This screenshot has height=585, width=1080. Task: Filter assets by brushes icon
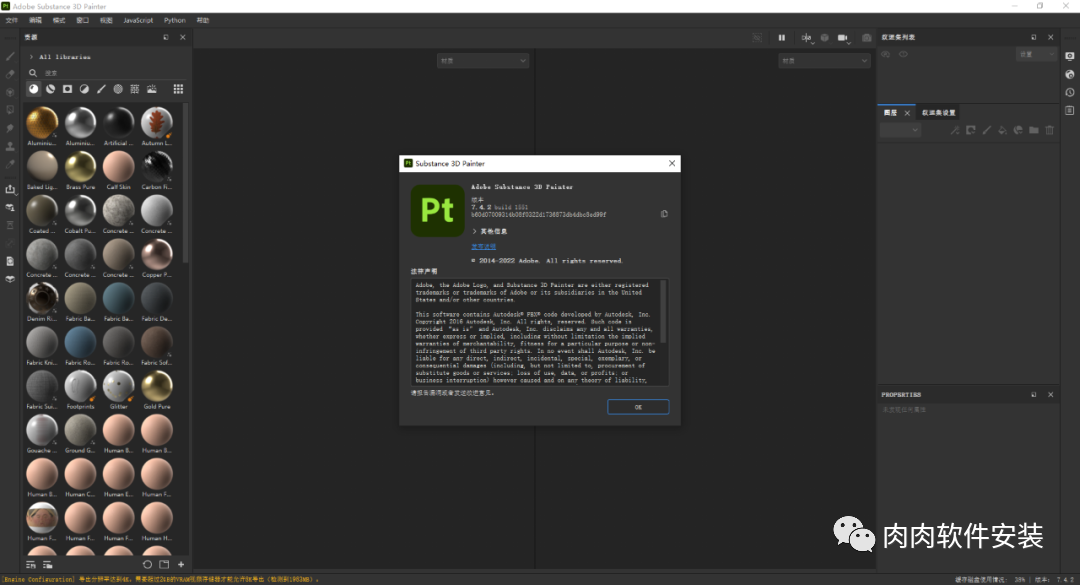tap(101, 89)
